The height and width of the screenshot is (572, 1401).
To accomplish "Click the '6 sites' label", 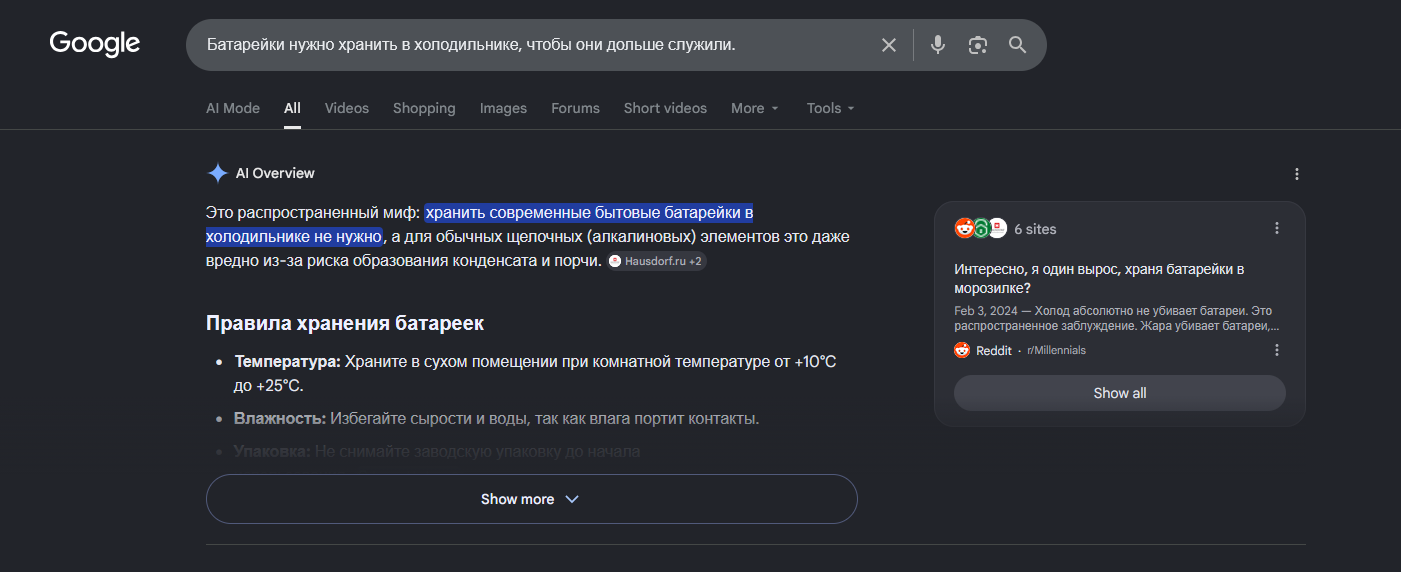I will 1035,229.
